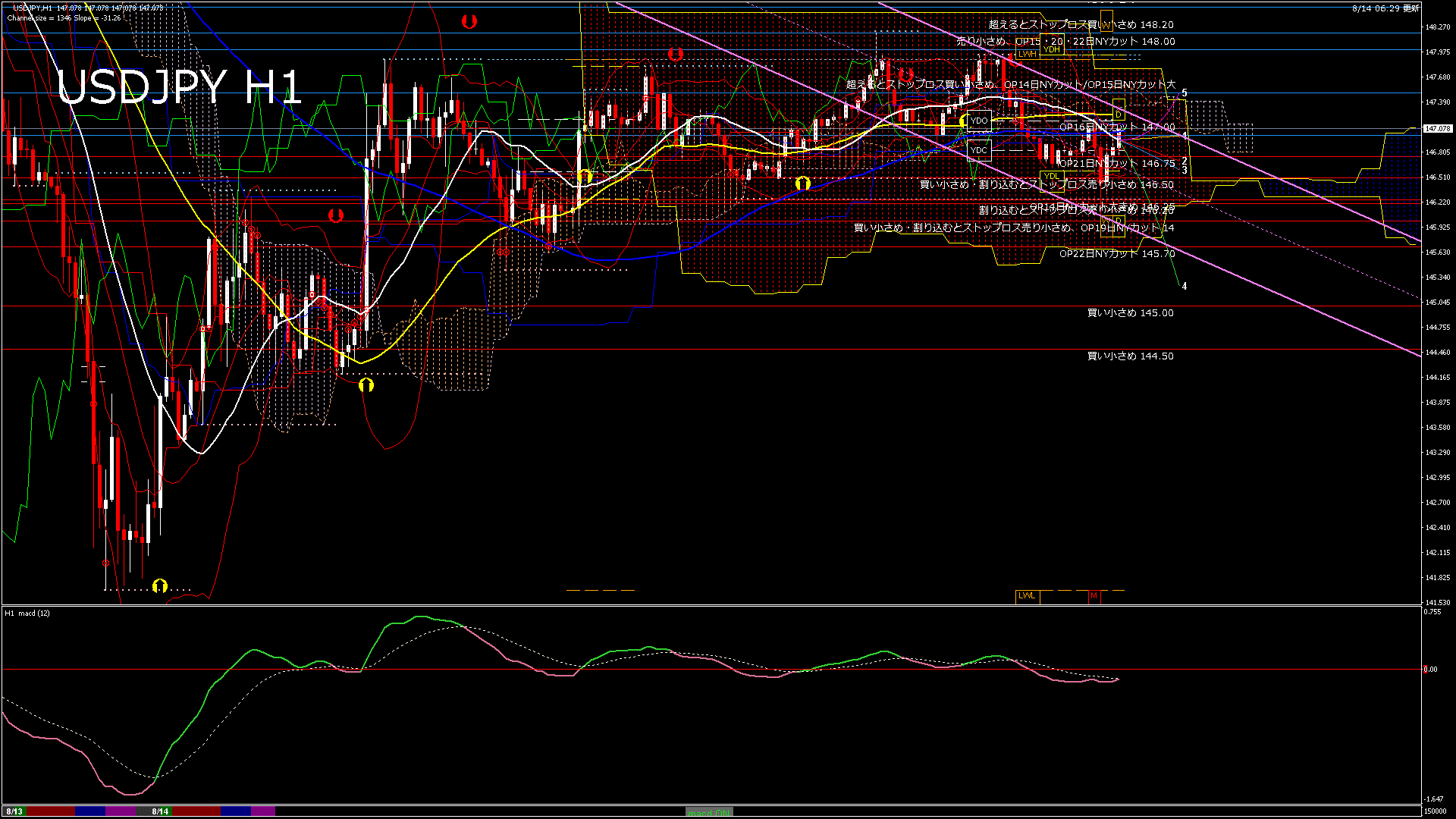Screen dimensions: 1456x819
Task: Click the yellow up-arrow at the 141.8 chart low
Action: (x=159, y=585)
